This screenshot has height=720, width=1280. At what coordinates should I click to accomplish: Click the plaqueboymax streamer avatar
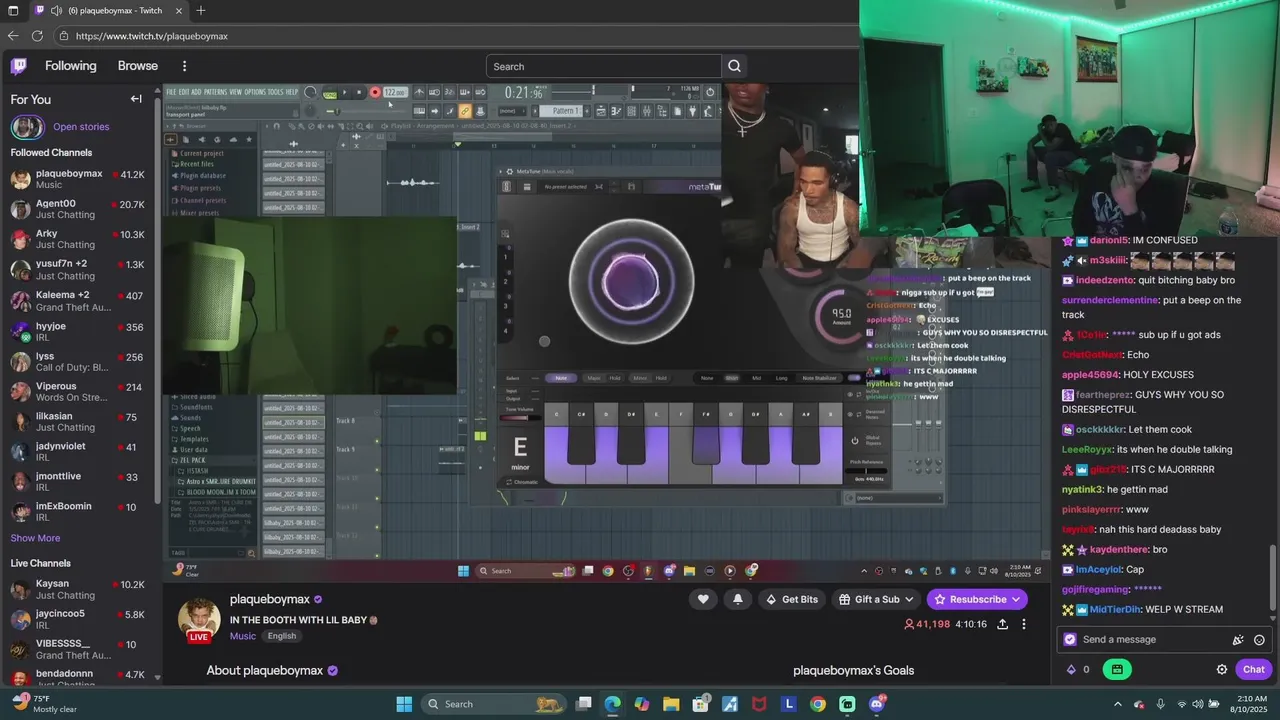point(199,619)
